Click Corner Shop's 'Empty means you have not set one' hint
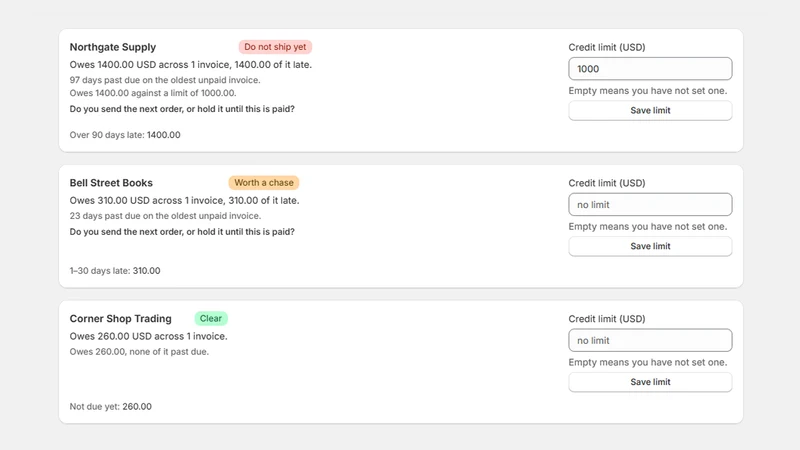The width and height of the screenshot is (800, 450). click(x=648, y=362)
